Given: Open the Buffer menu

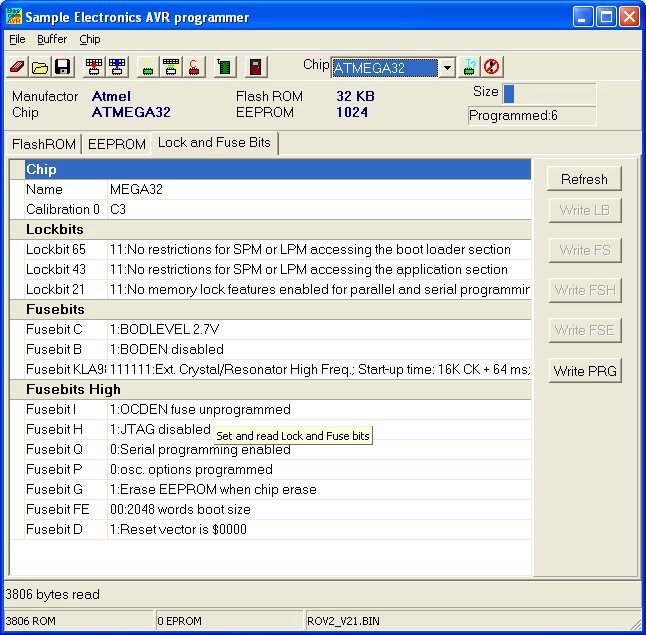Looking at the screenshot, I should coord(52,39).
